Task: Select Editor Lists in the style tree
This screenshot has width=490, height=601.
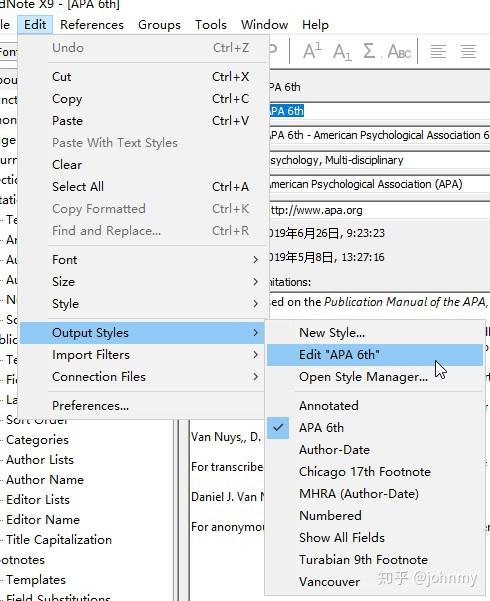Action: (38, 500)
